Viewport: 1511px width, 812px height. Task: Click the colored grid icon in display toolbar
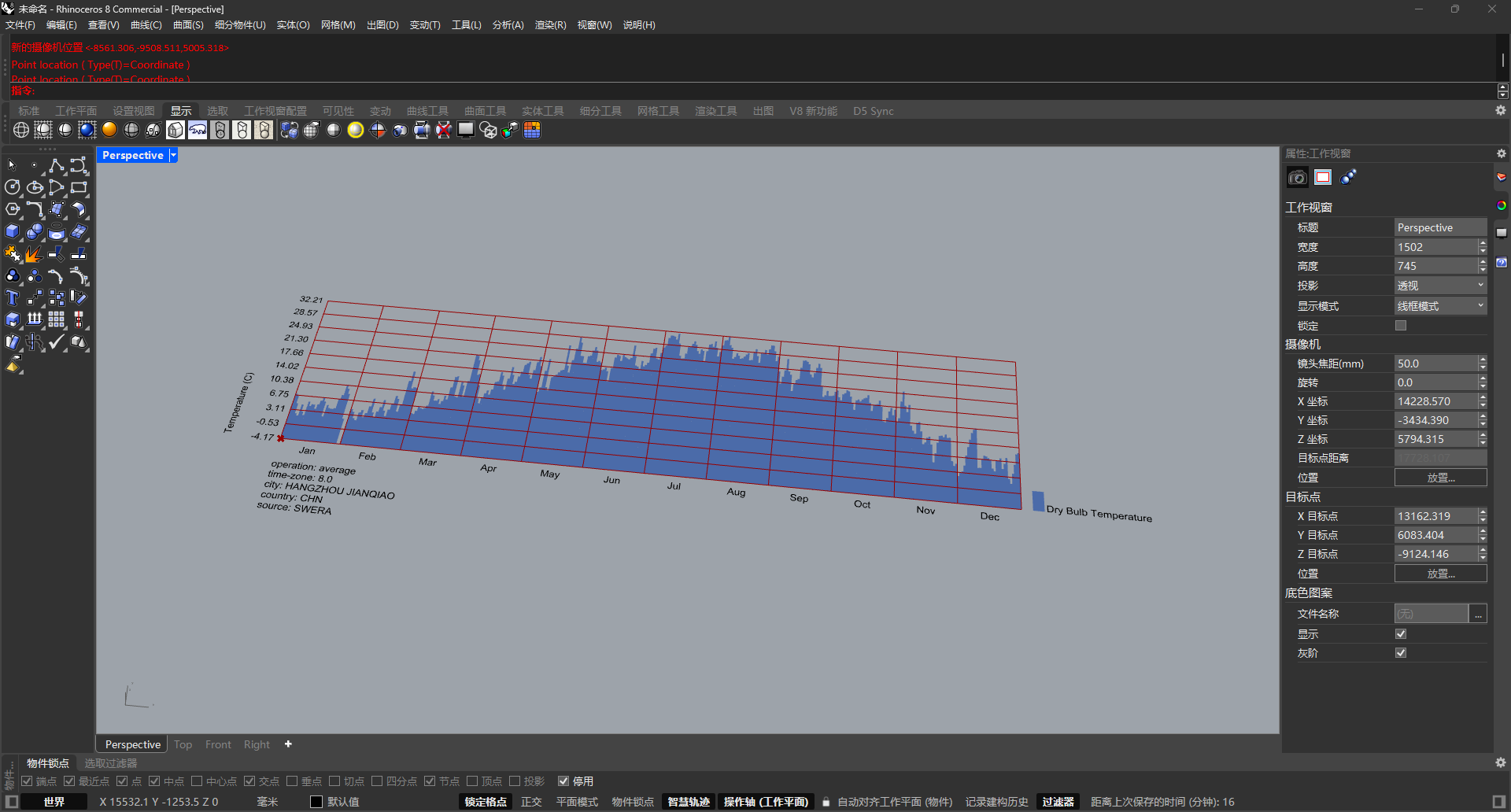[532, 130]
